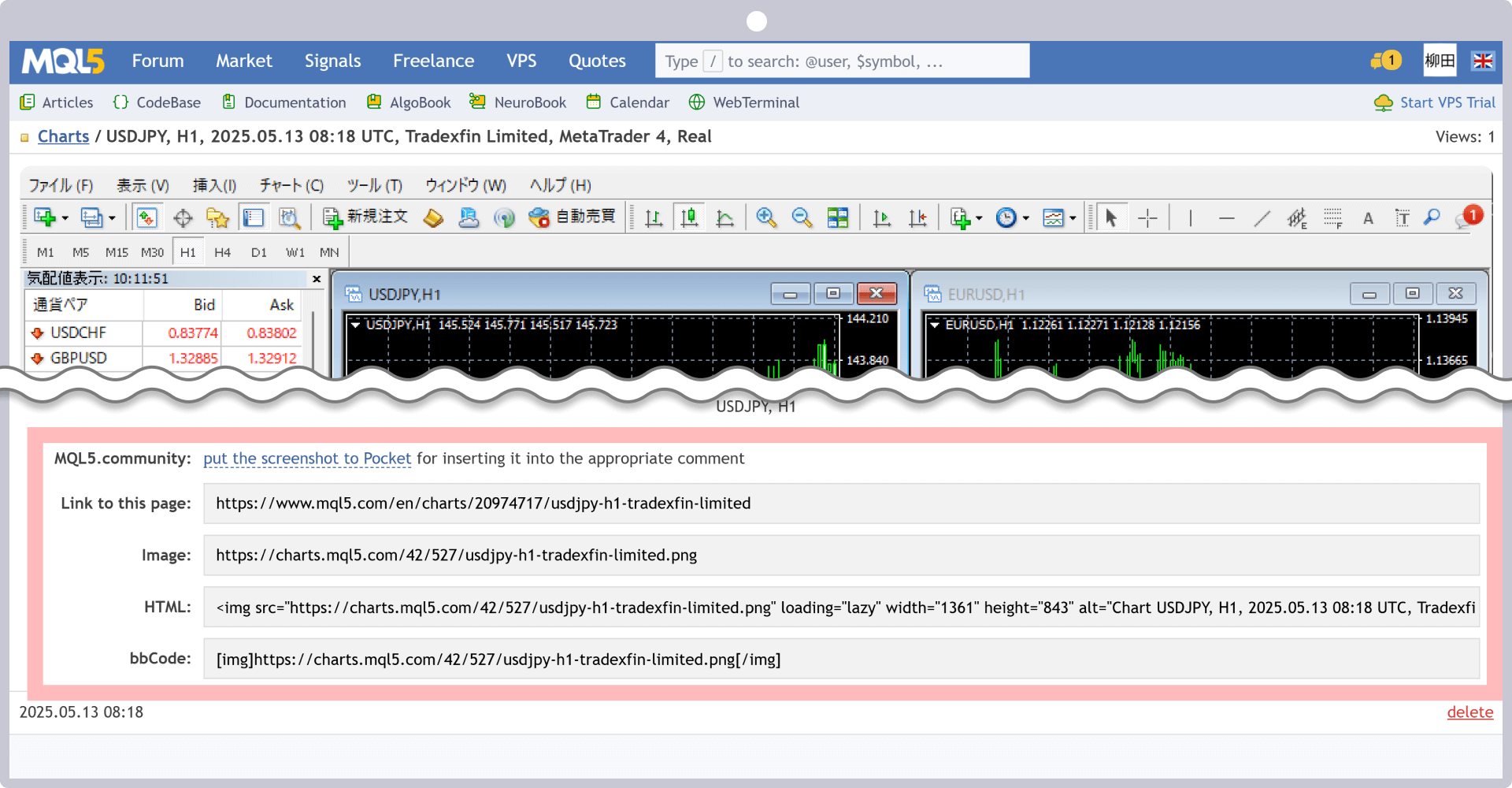This screenshot has height=788, width=1512.
Task: Draw a horizontal line on the chart
Action: pyautogui.click(x=1227, y=217)
